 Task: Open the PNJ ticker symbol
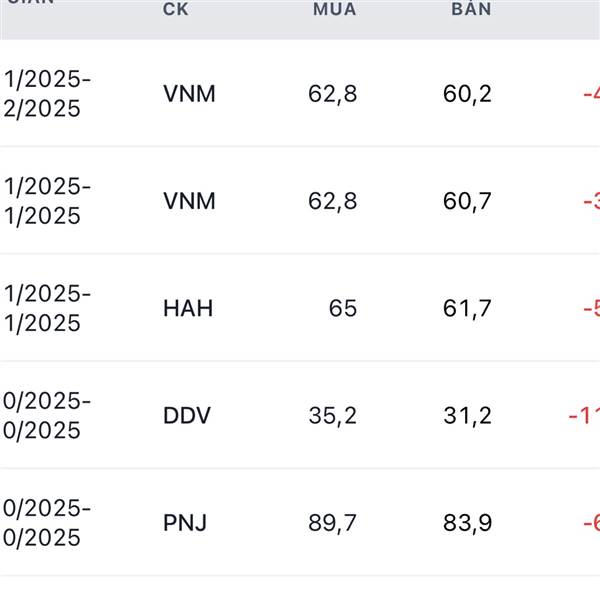point(185,522)
